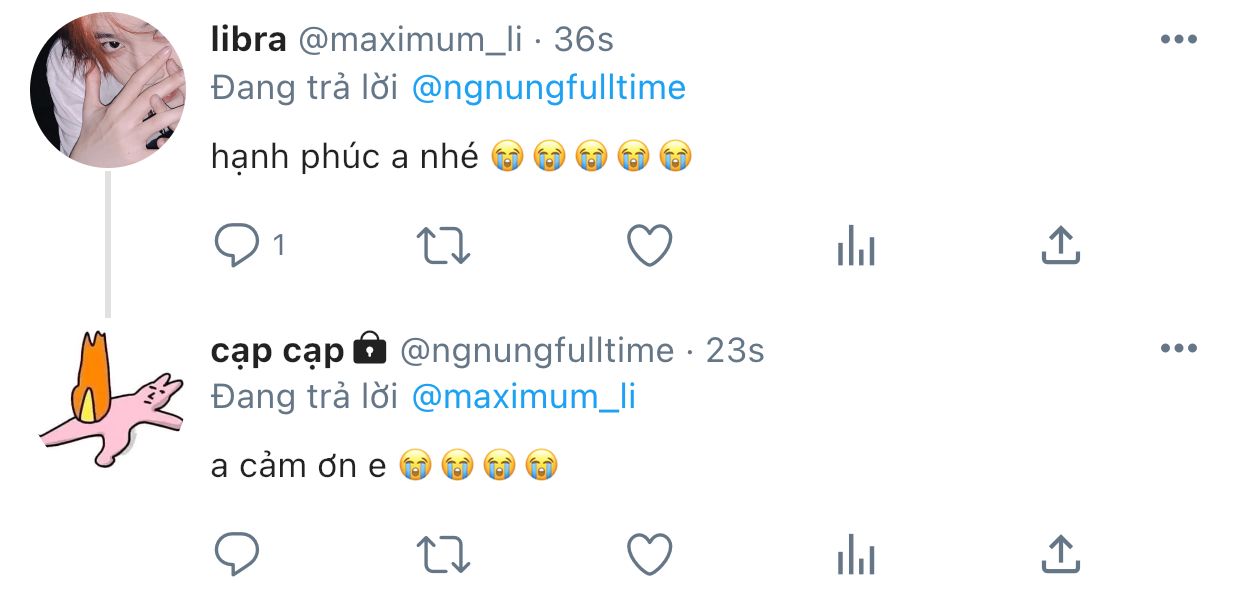Share cạp cạp's tweet
The image size is (1242, 599).
(x=1060, y=554)
